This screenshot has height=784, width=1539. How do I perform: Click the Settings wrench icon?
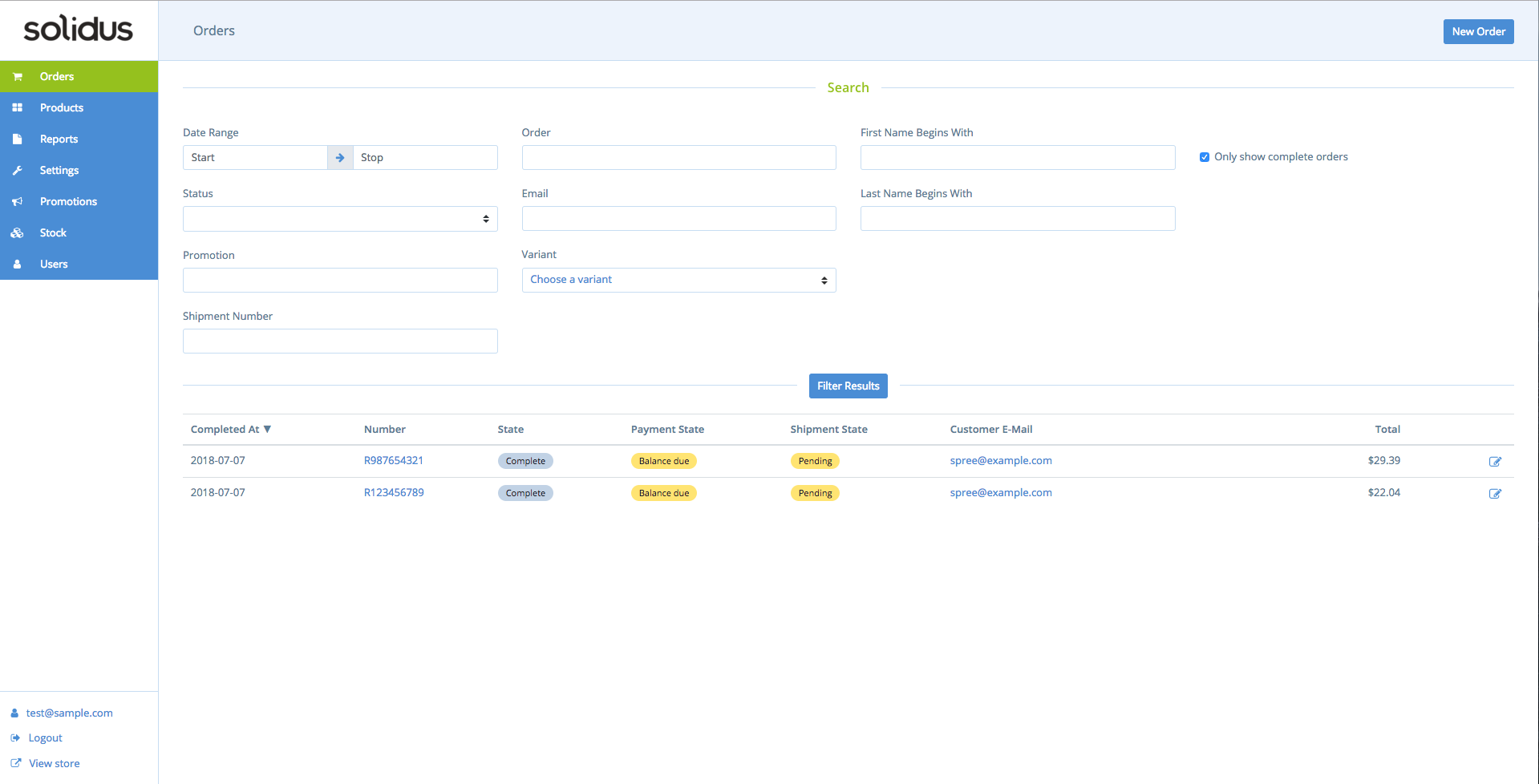pyautogui.click(x=18, y=170)
